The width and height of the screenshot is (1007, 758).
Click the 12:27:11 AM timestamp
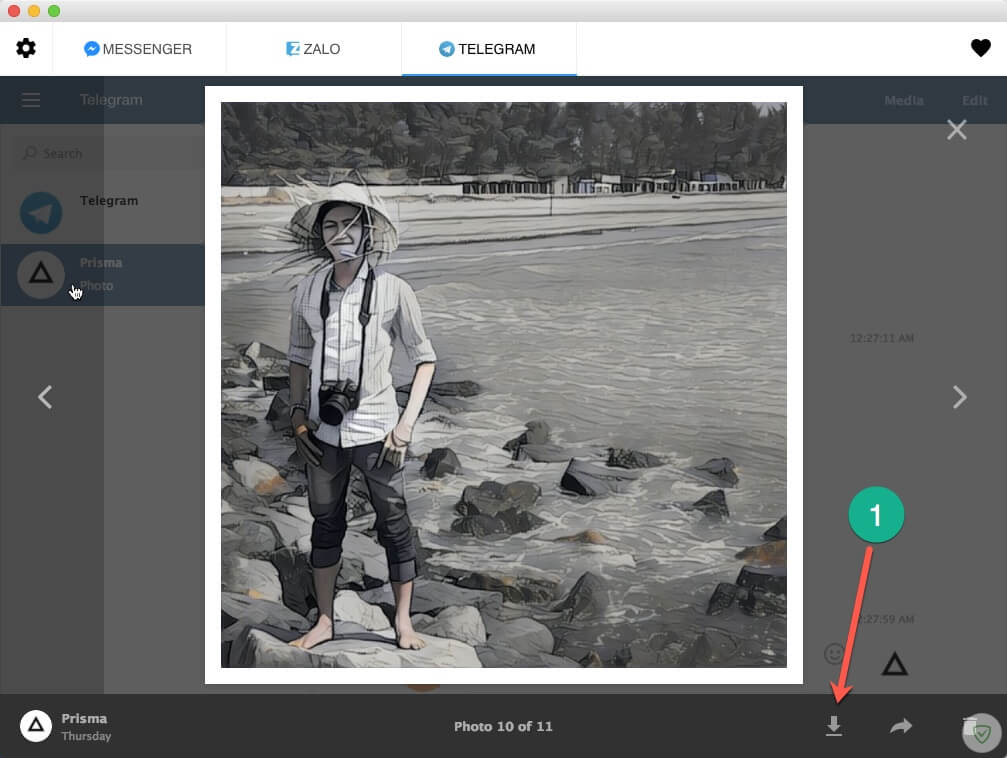(x=881, y=338)
